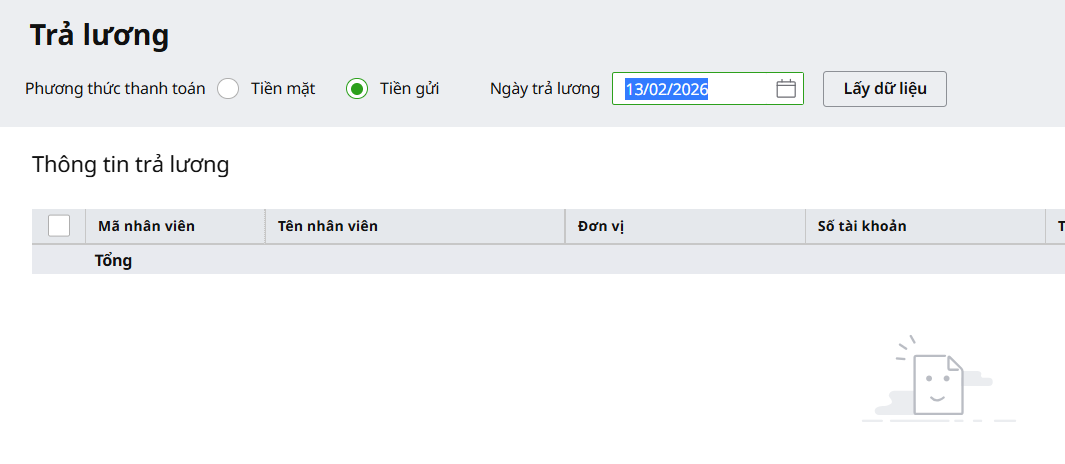Select the Tiền mặt radio button

[x=228, y=89]
